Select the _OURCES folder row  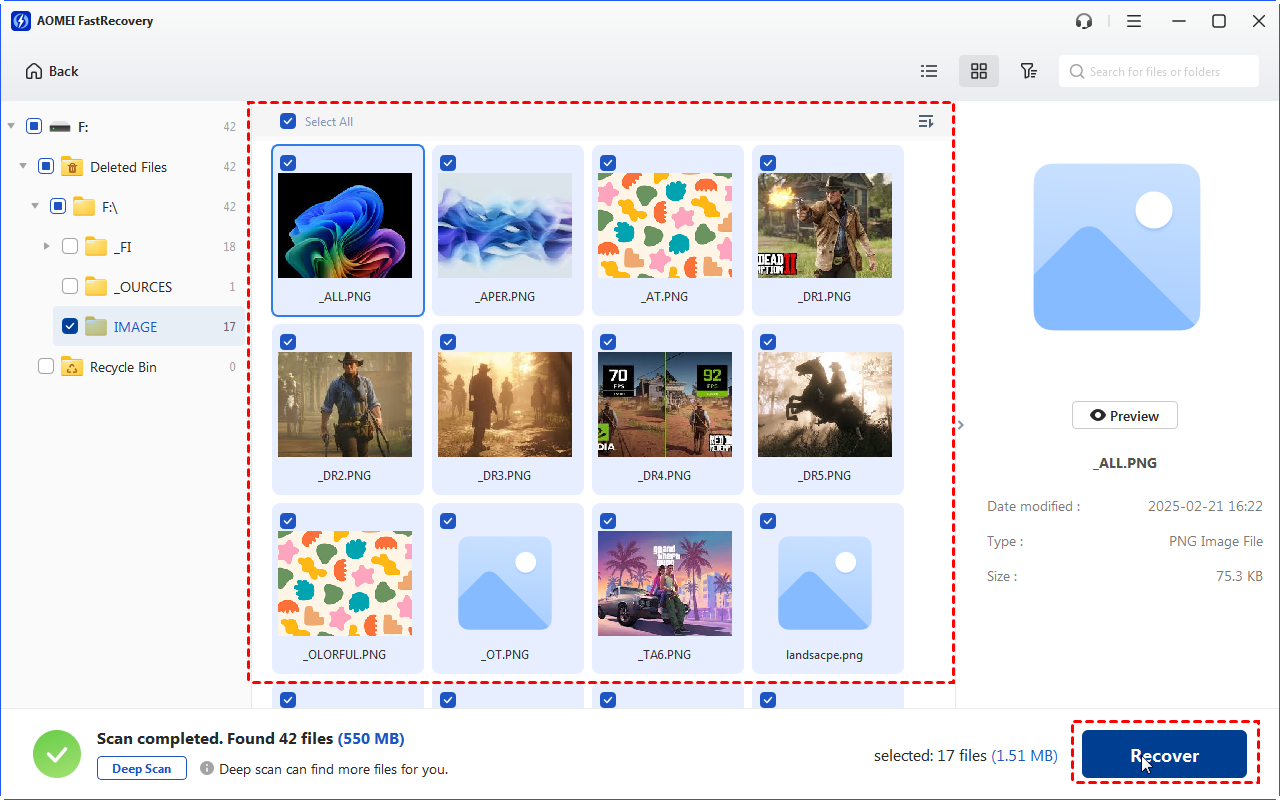[148, 287]
